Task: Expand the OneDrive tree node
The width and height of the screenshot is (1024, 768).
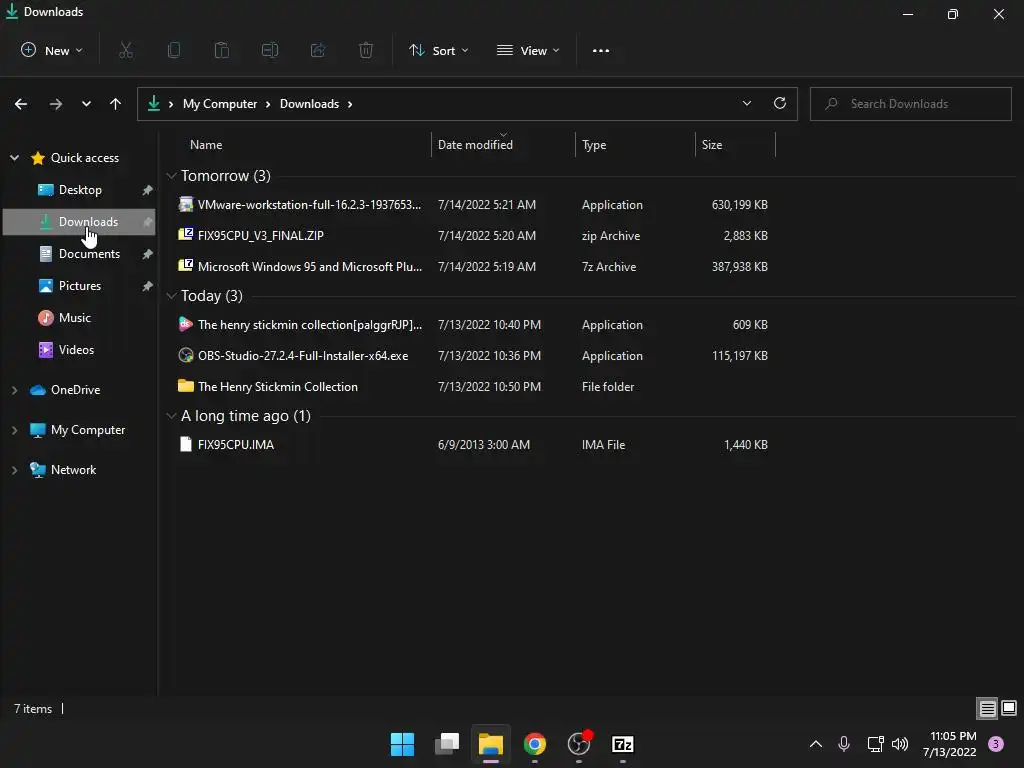Action: coord(14,390)
